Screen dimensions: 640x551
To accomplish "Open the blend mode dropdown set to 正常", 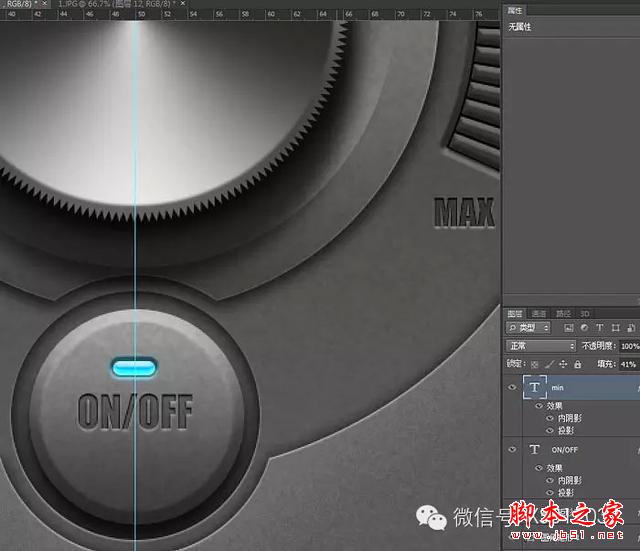I will [x=541, y=346].
